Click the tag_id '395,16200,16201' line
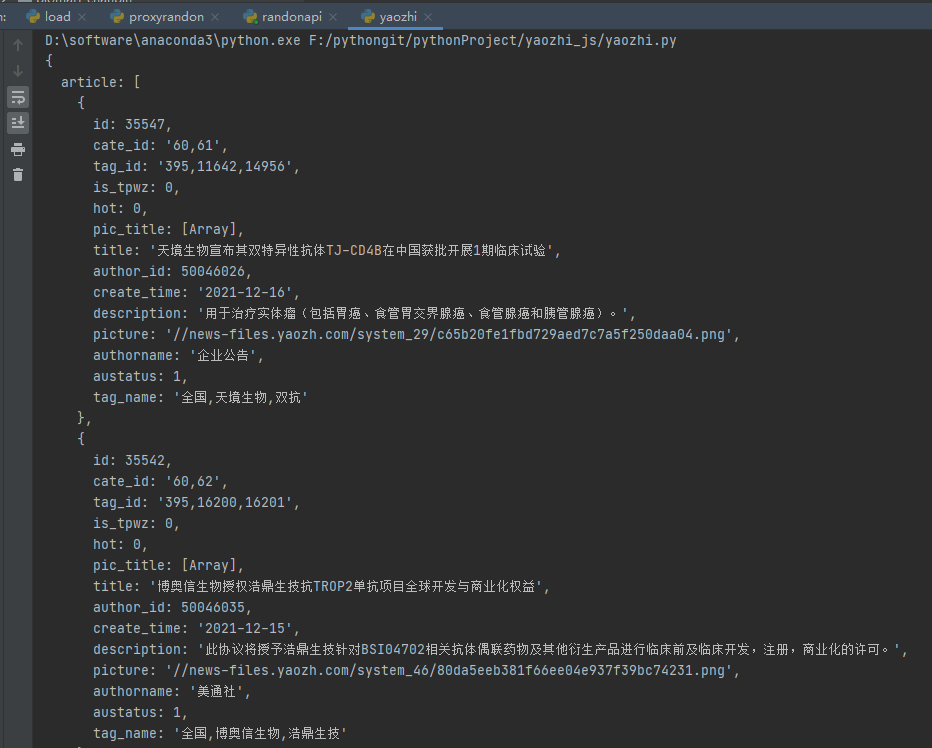Image resolution: width=932 pixels, height=748 pixels. coord(196,502)
